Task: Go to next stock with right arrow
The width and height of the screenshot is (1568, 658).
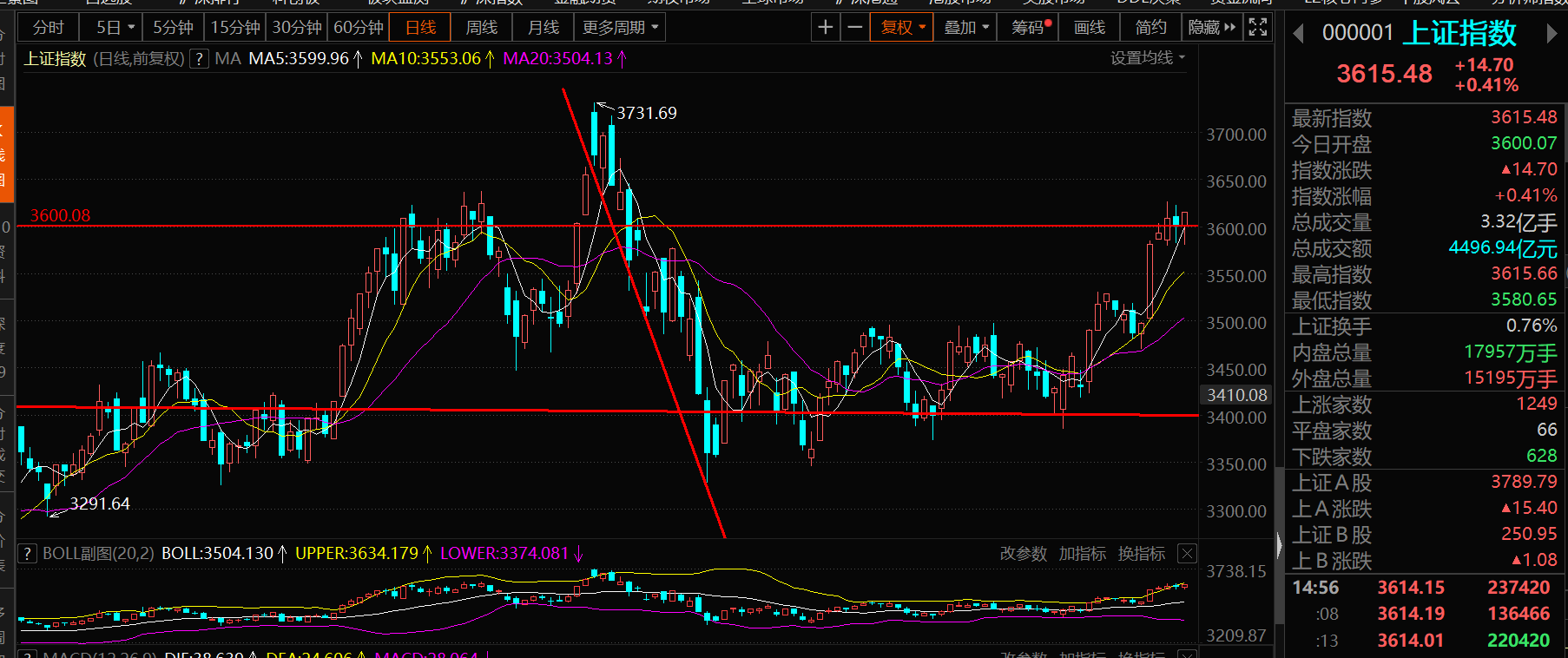Action: click(1552, 34)
